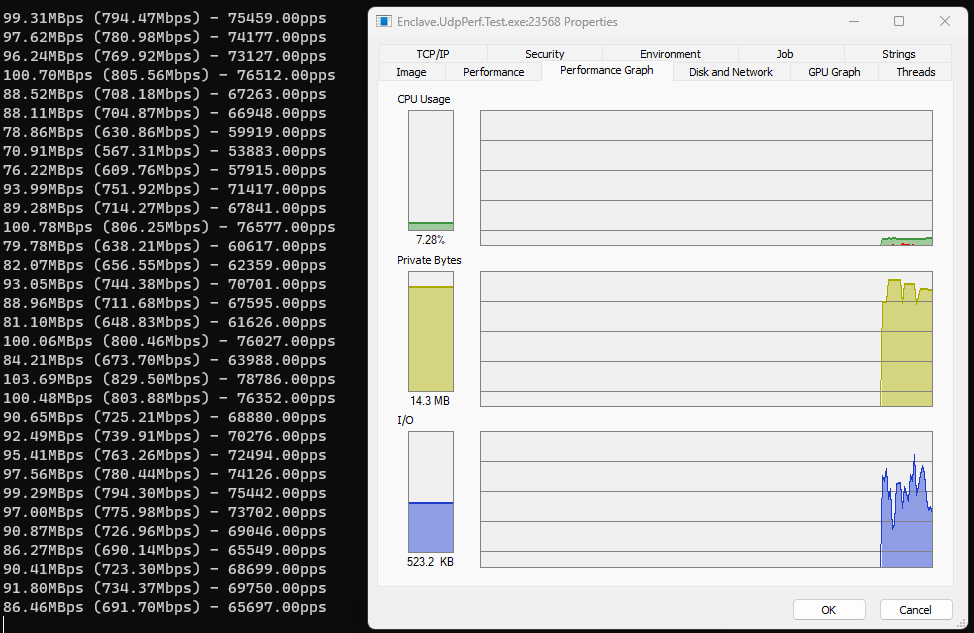The height and width of the screenshot is (633, 974).
Task: Click the Private Bytes history graph
Action: tap(706, 339)
